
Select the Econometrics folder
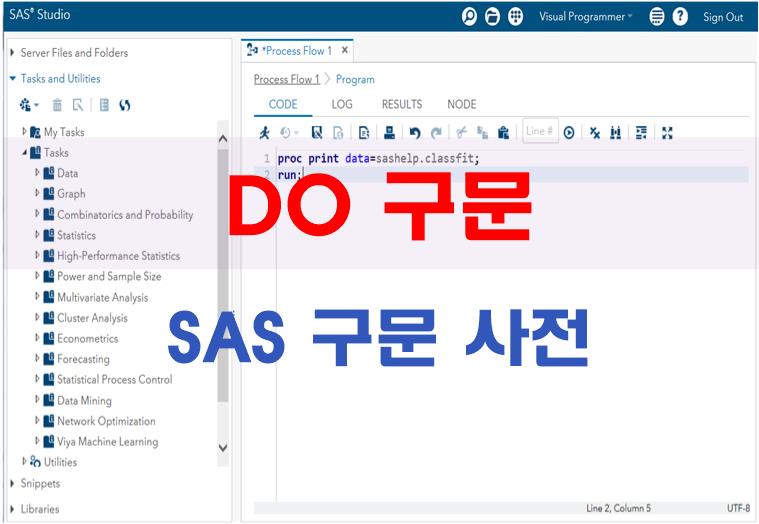click(88, 338)
